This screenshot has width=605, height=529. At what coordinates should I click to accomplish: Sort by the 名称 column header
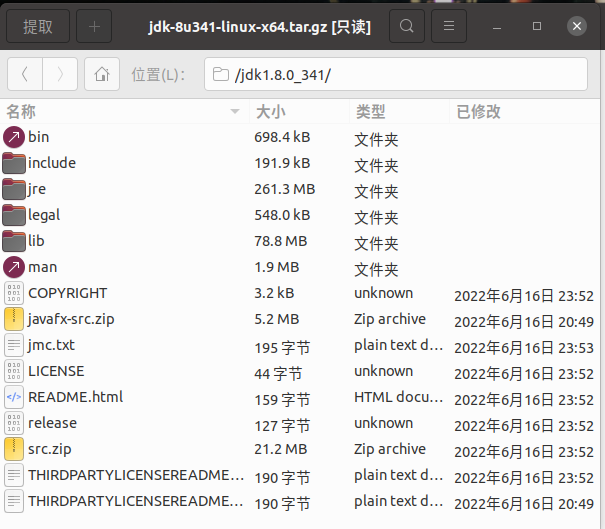point(125,112)
